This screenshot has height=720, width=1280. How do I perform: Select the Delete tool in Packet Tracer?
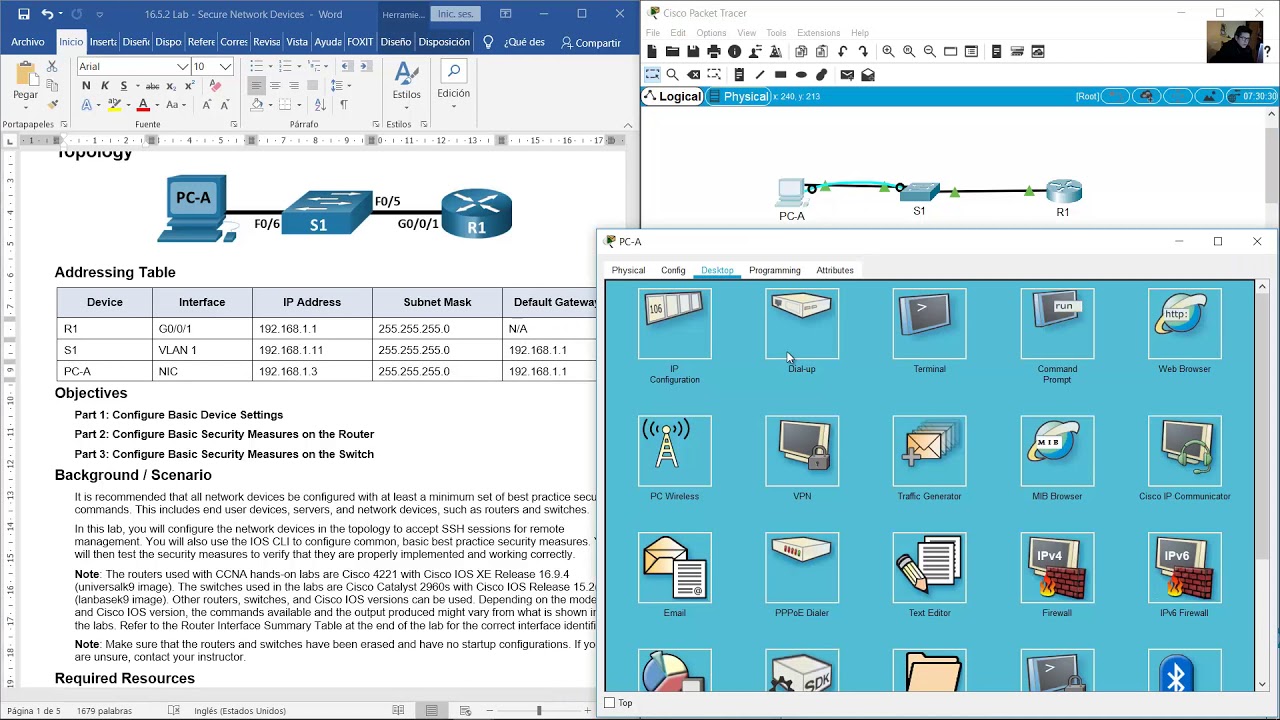pyautogui.click(x=693, y=75)
